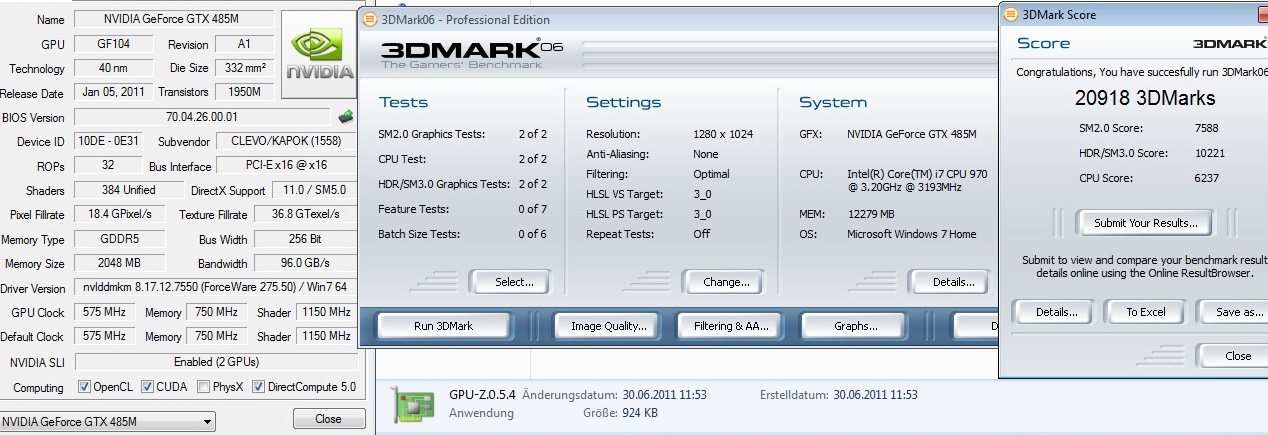The height and width of the screenshot is (435, 1268).
Task: Open the NVIDIA GeForce GTX 485M GPU dropdown
Action: click(107, 422)
